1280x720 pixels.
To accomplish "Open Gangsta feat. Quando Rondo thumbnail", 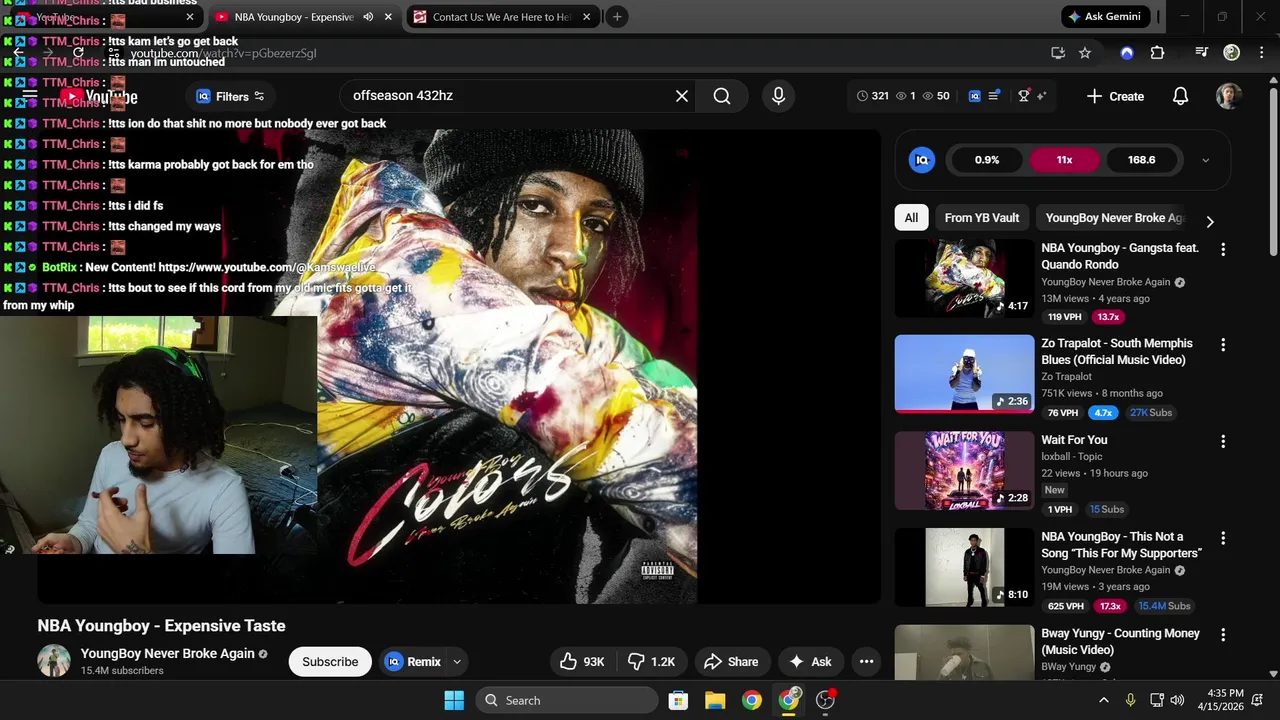I will click(964, 278).
